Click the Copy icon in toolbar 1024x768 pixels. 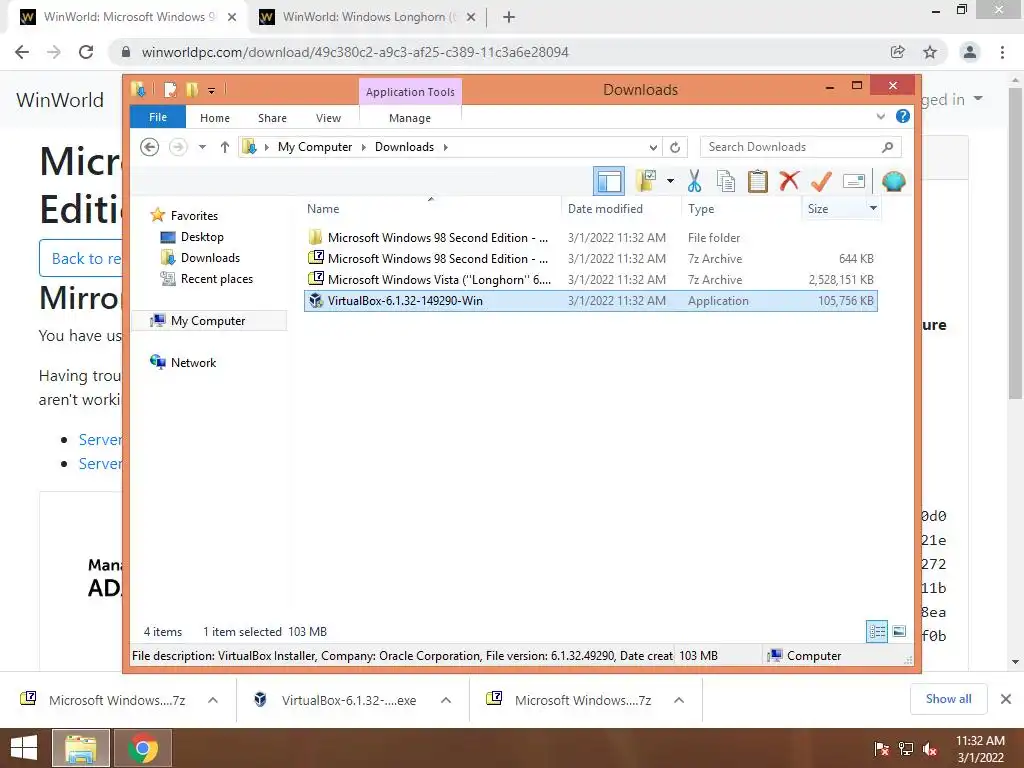pos(726,181)
